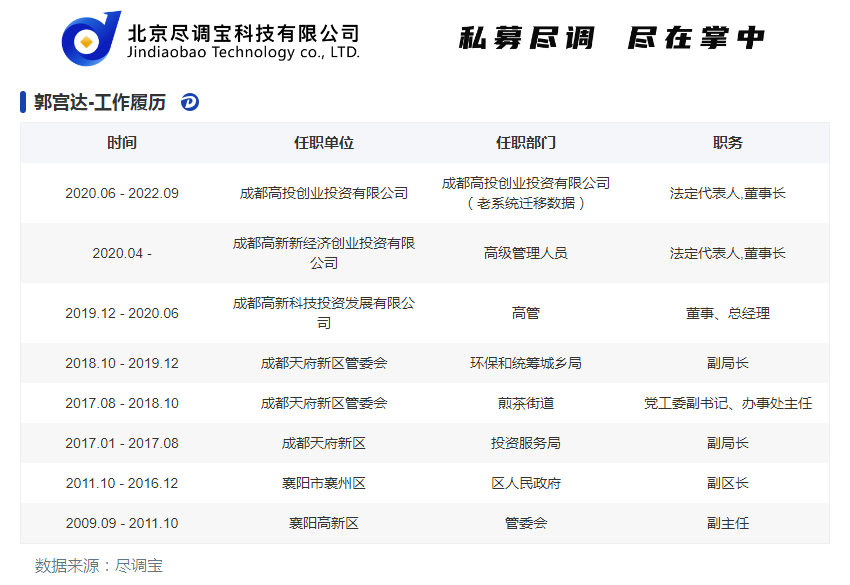Image resolution: width=850 pixels, height=585 pixels.
Task: Click the 私募尽调 尽在掌中 slogan
Action: (611, 39)
